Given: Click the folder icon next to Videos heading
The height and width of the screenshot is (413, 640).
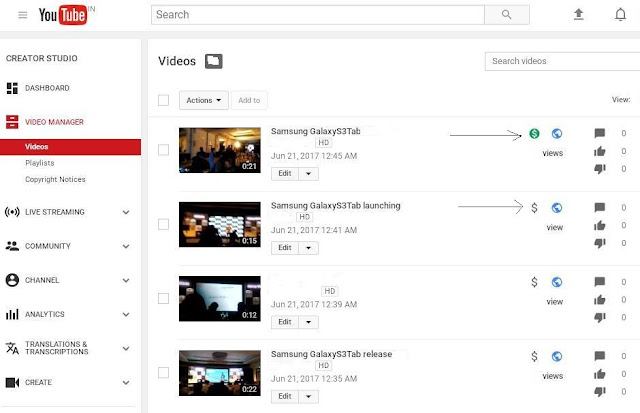Looking at the screenshot, I should pyautogui.click(x=213, y=61).
